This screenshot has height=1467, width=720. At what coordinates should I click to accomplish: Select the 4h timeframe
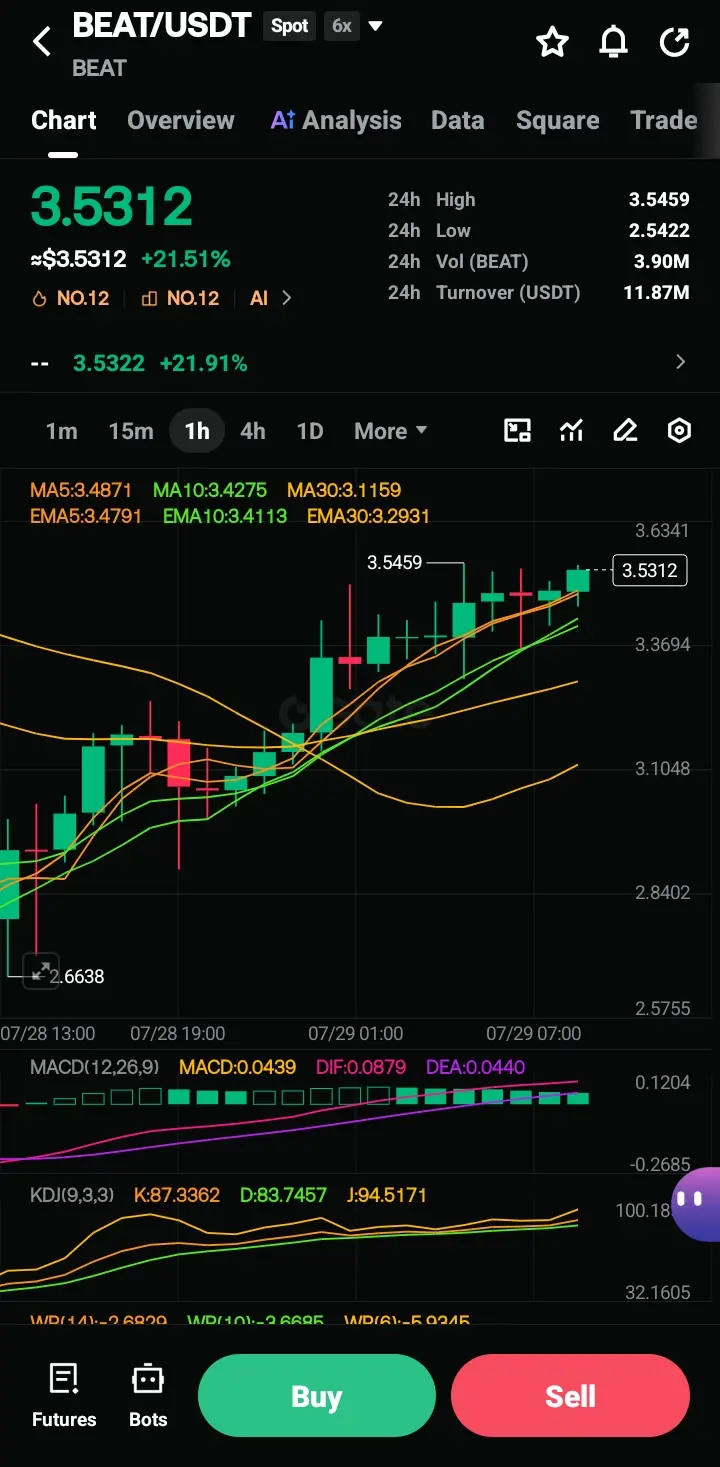[x=253, y=431]
